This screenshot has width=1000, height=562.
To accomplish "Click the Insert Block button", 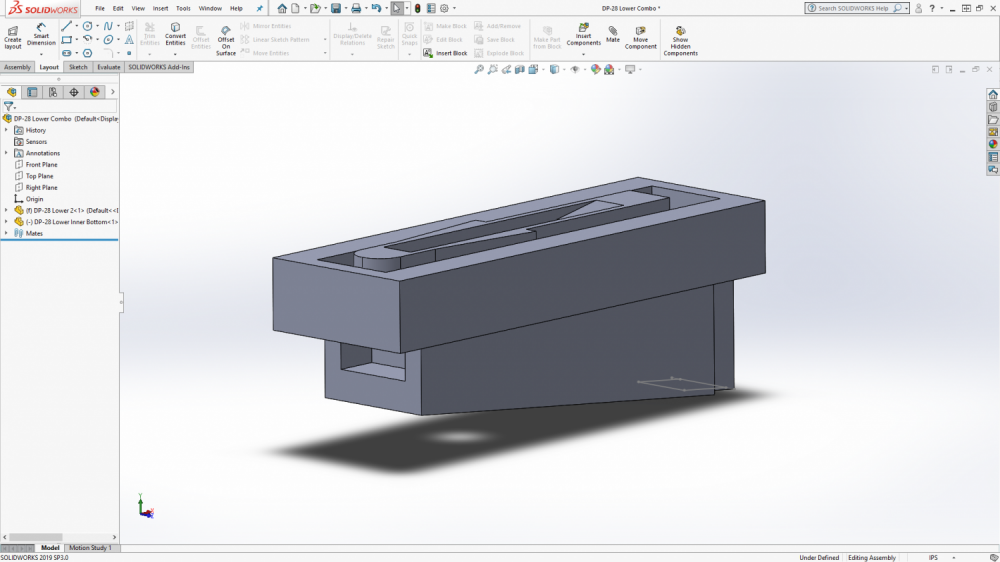I will click(446, 53).
